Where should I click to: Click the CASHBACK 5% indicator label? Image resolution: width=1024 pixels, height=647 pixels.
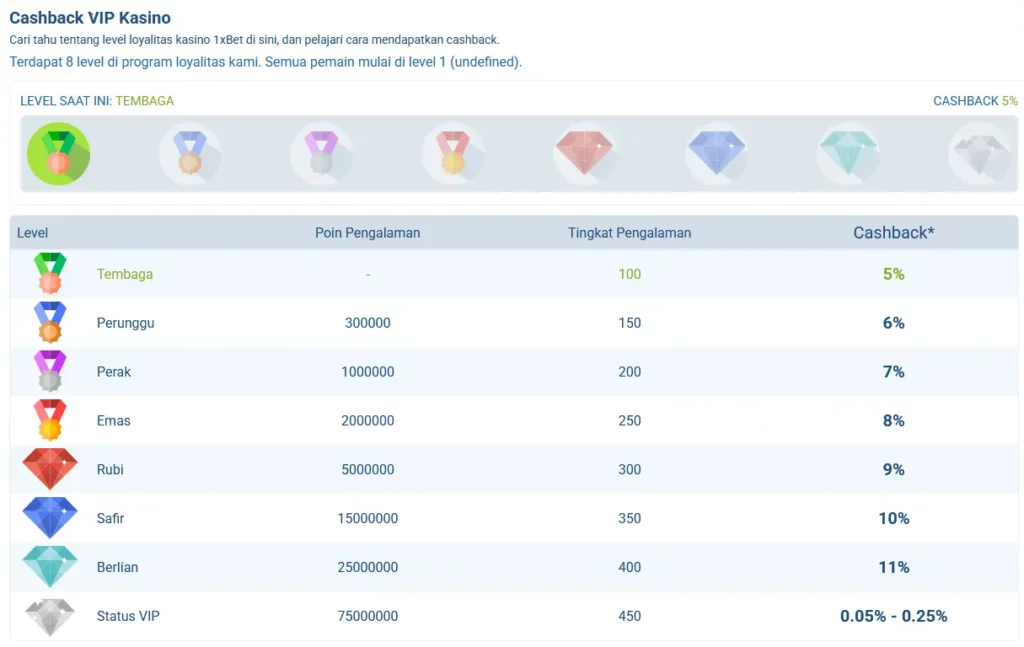975,101
